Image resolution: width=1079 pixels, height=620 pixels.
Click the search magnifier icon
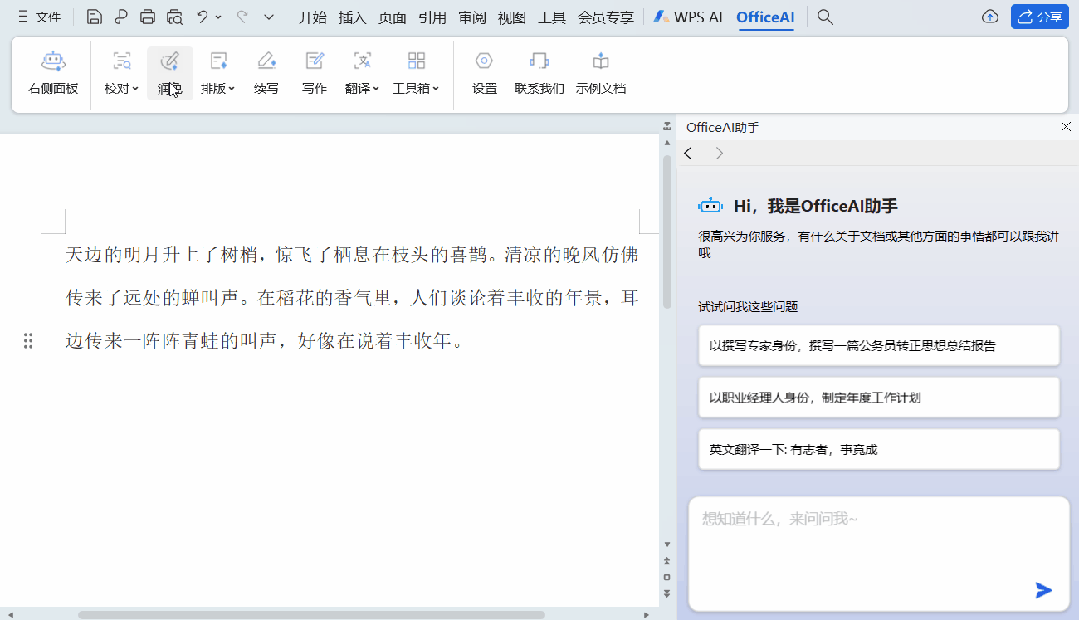[x=825, y=16]
